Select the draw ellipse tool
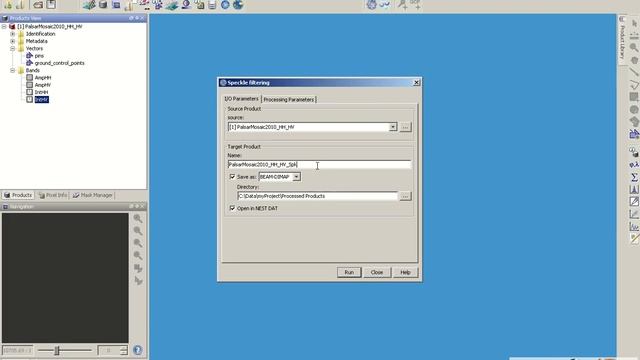Viewport: 640px width, 360px height. [634, 109]
